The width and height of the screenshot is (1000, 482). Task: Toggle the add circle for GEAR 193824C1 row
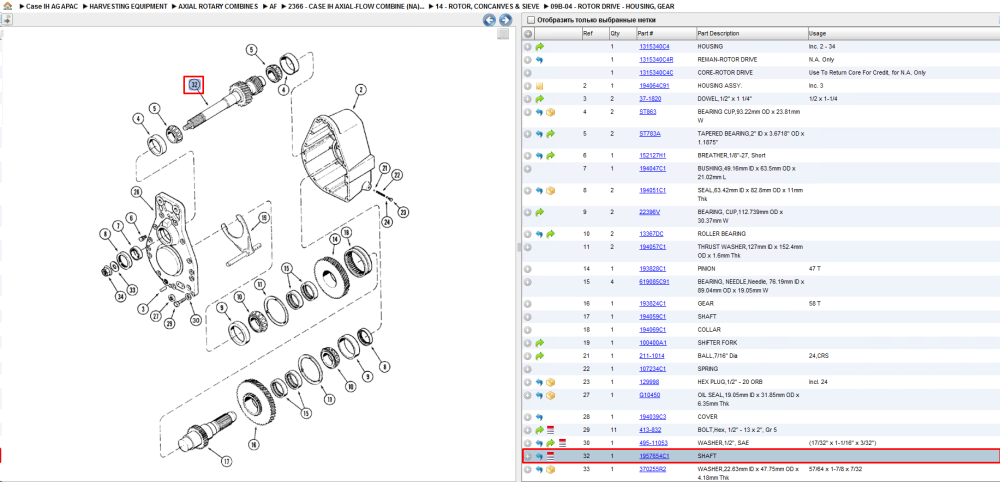[x=527, y=303]
